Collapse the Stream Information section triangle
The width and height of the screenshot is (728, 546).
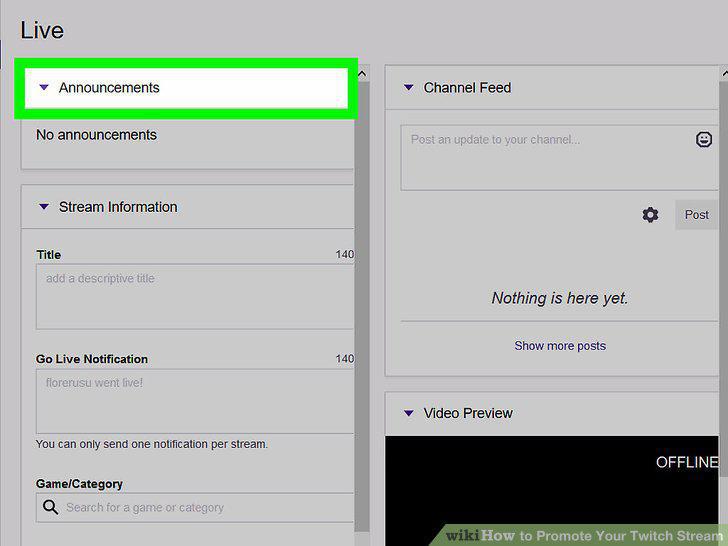[44, 207]
